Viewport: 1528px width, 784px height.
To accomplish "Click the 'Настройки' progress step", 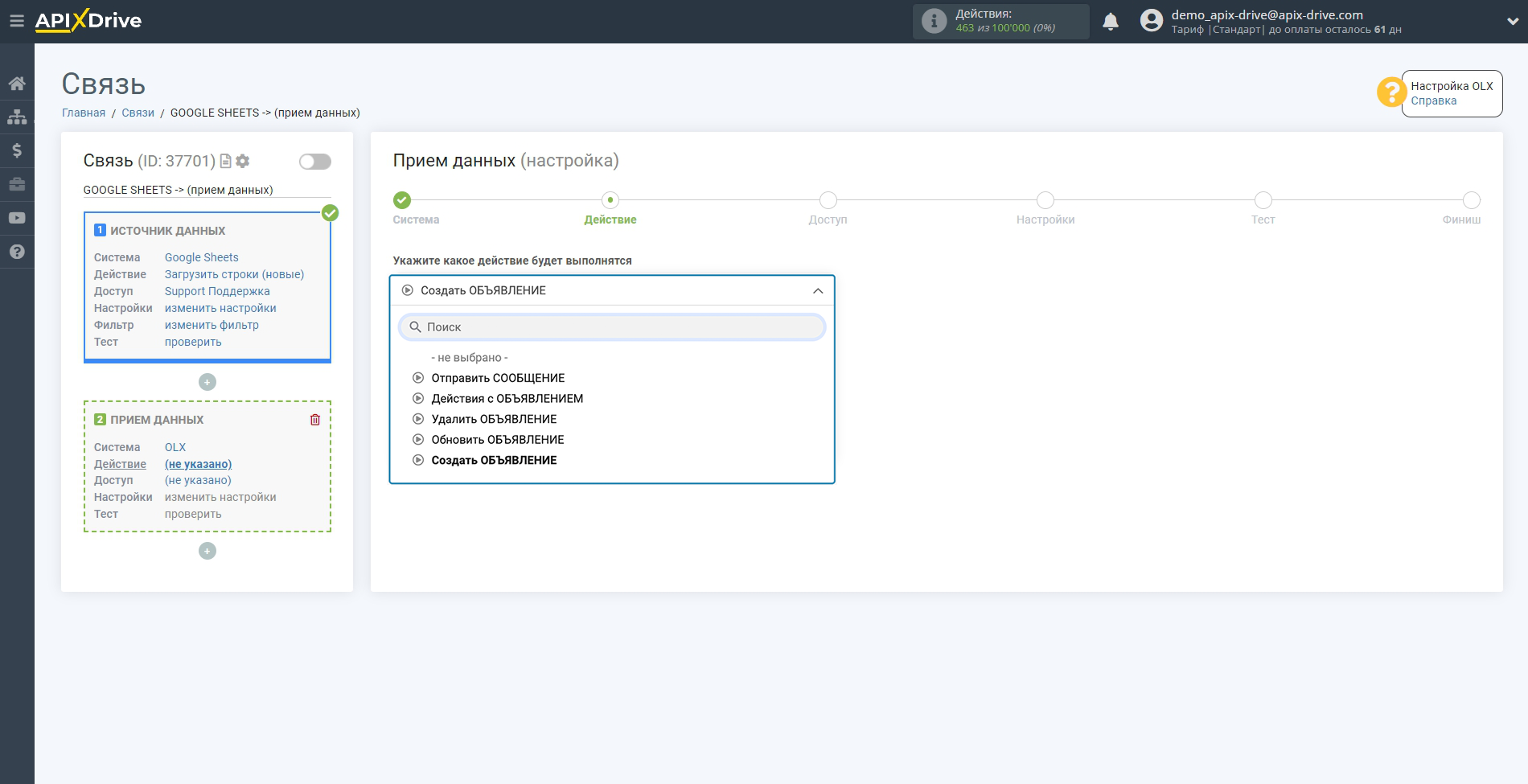I will click(x=1045, y=200).
